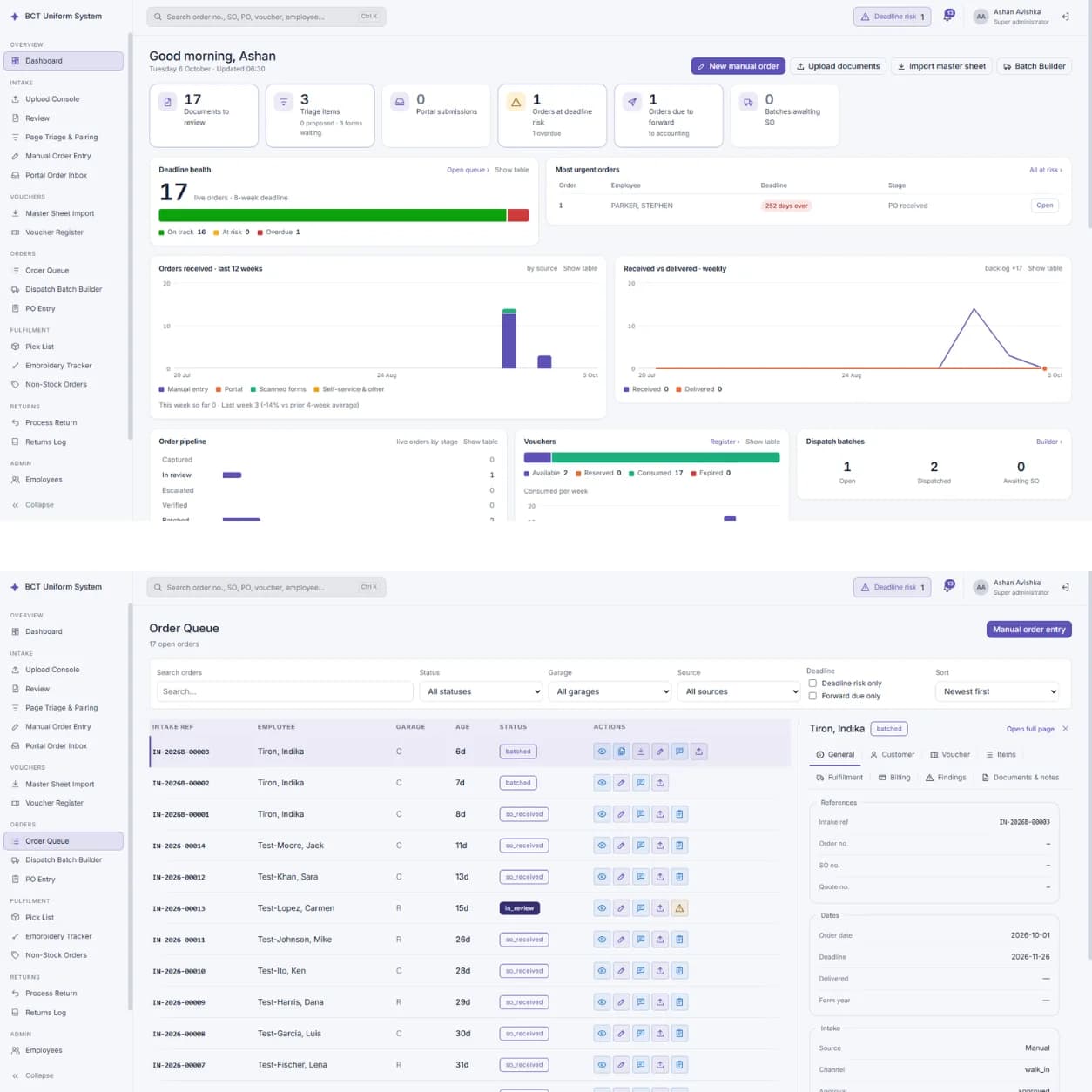Click logout icon in Order Queue view header

[1065, 587]
